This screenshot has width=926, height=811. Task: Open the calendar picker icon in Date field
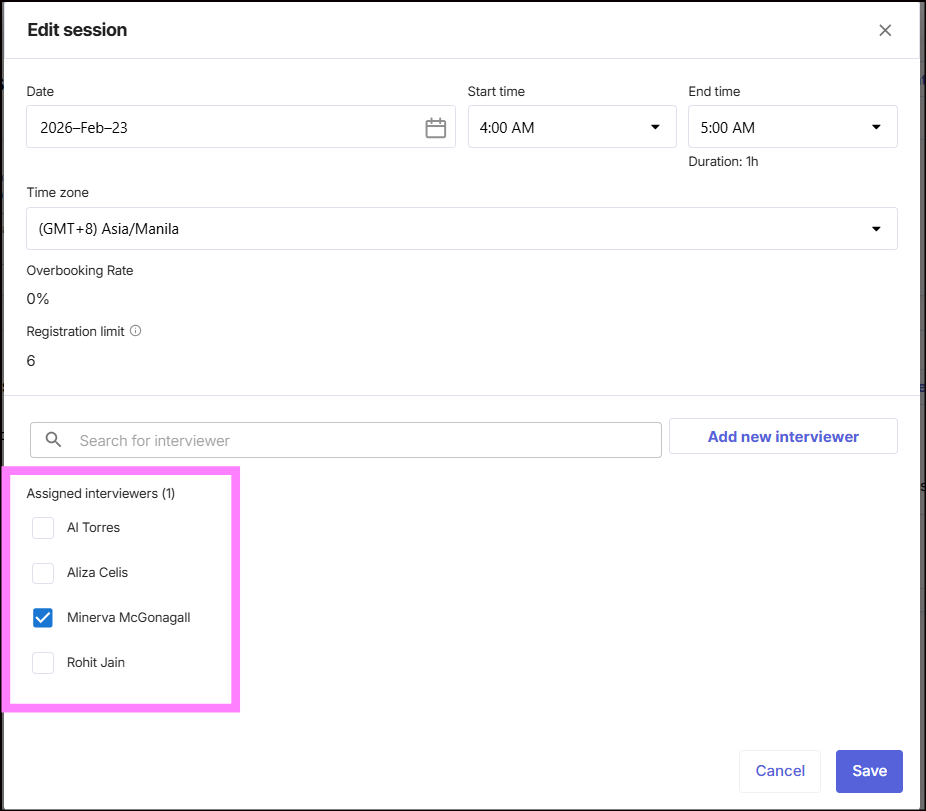435,128
